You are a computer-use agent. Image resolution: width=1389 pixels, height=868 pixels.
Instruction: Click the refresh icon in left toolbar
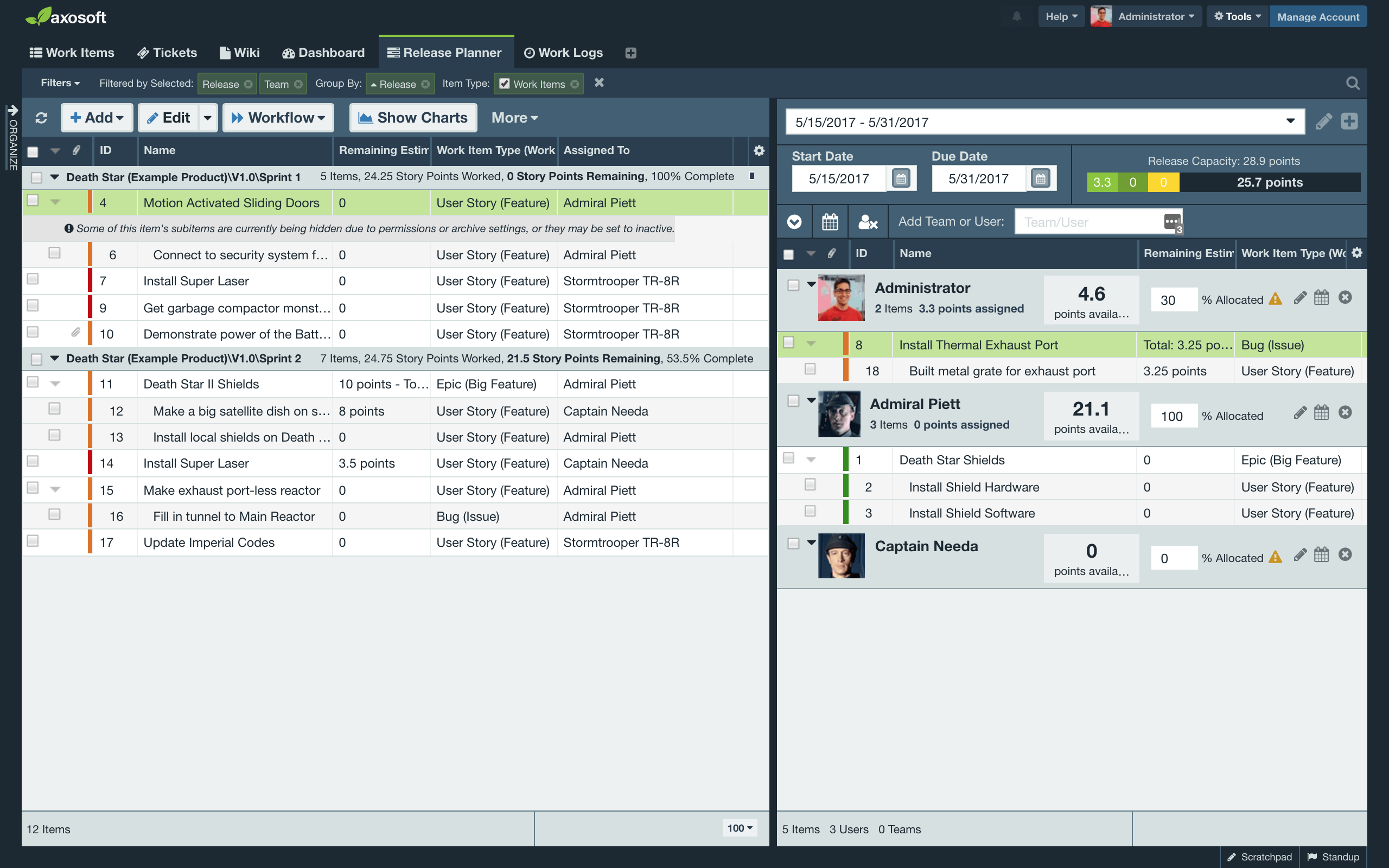point(41,118)
